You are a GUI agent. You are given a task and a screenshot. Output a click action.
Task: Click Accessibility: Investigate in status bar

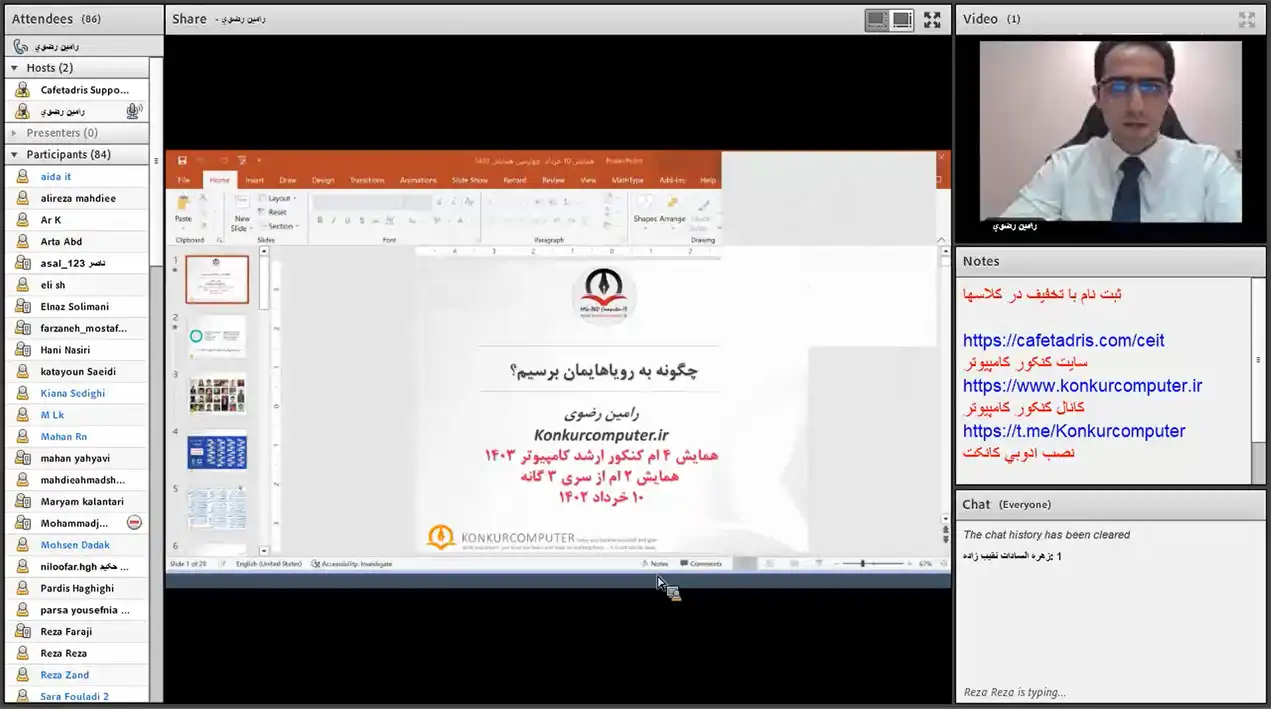pos(351,564)
